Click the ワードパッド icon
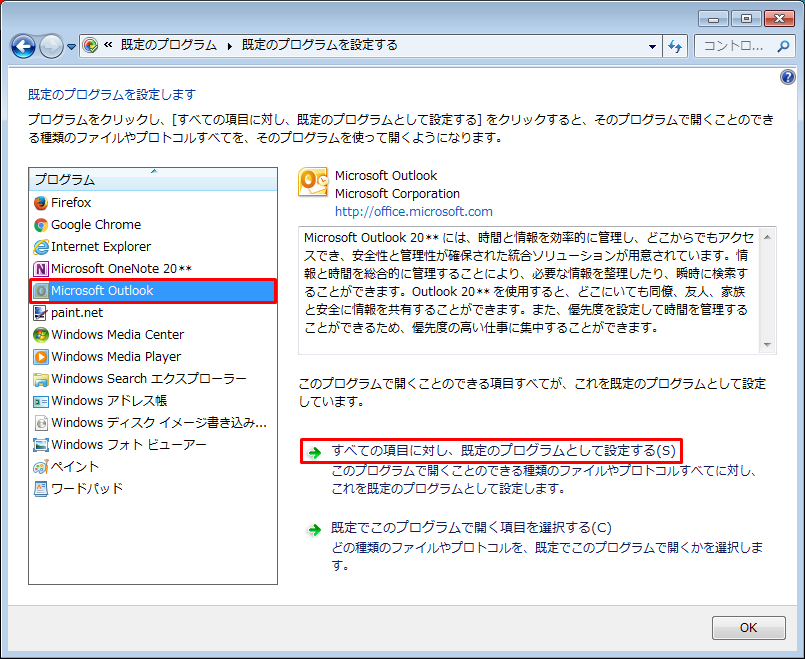Viewport: 805px width, 659px height. (41, 489)
